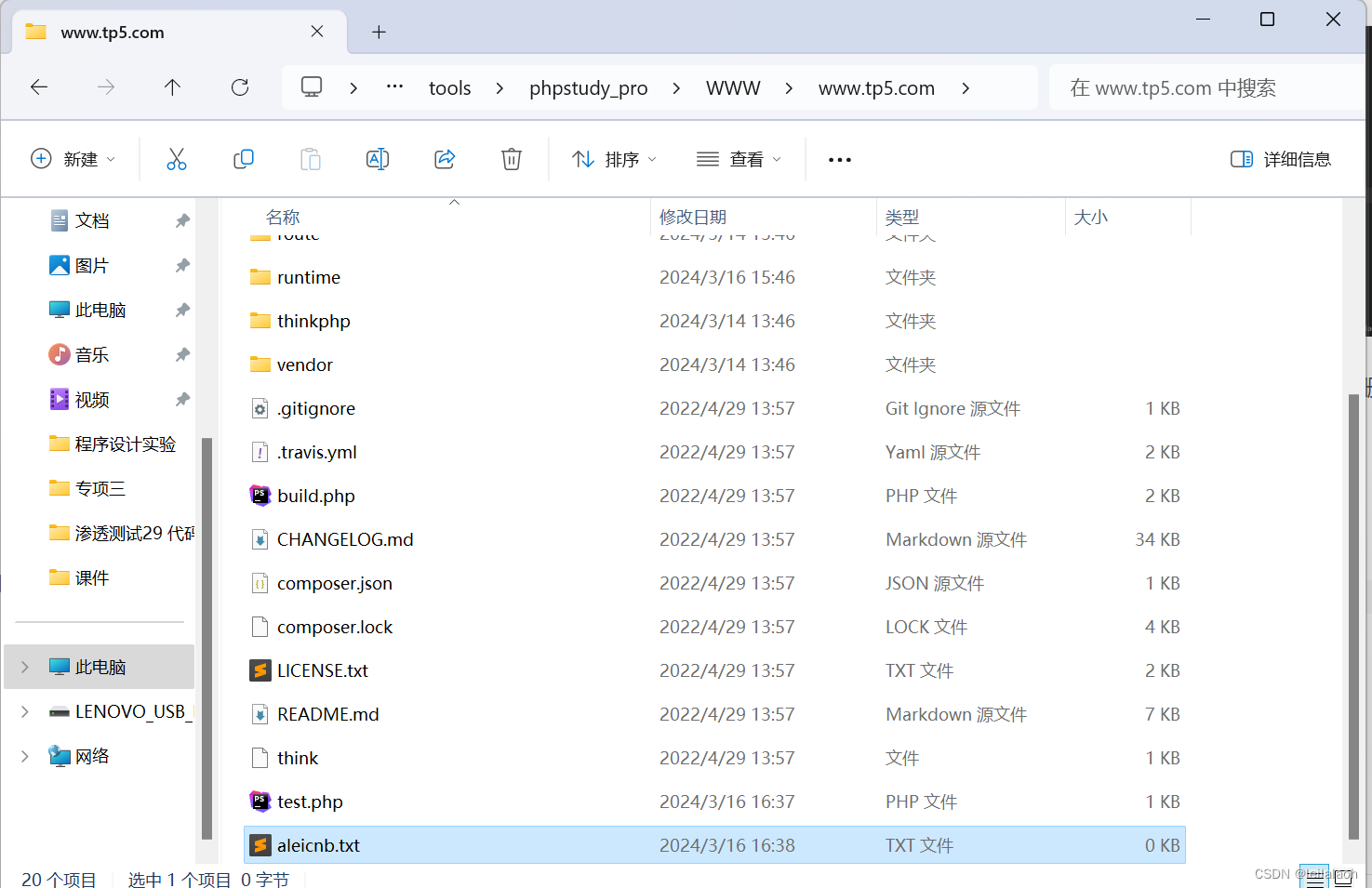1372x888 pixels.
Task: Click the Rename icon in the toolbar
Action: [x=378, y=158]
